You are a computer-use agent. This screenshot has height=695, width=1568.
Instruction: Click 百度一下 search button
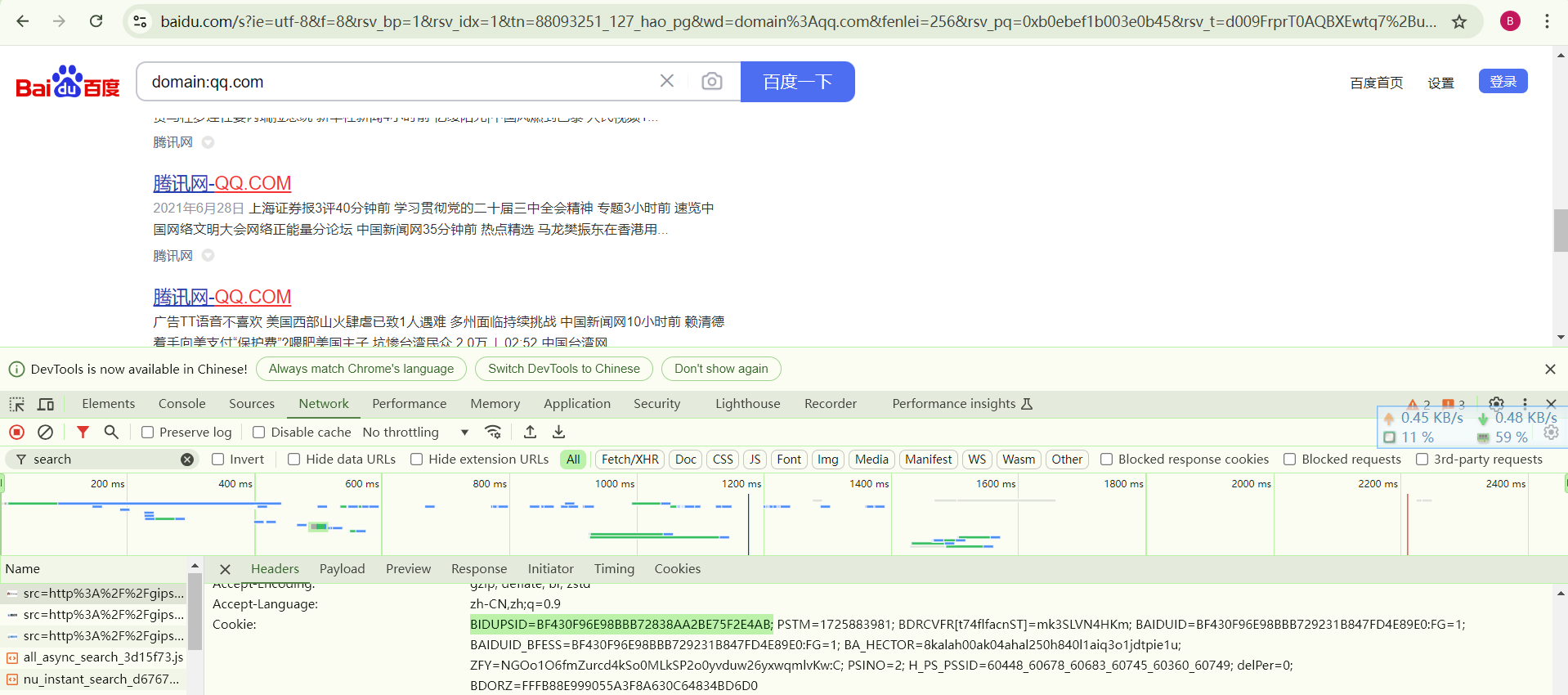pos(798,82)
